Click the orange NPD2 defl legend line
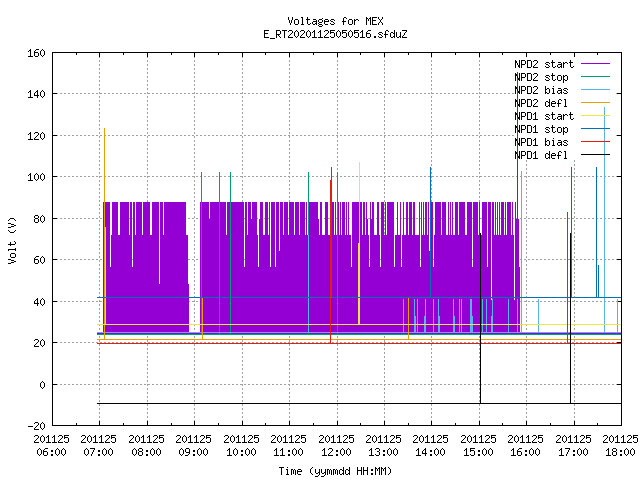This screenshot has width=640, height=480. (x=595, y=103)
